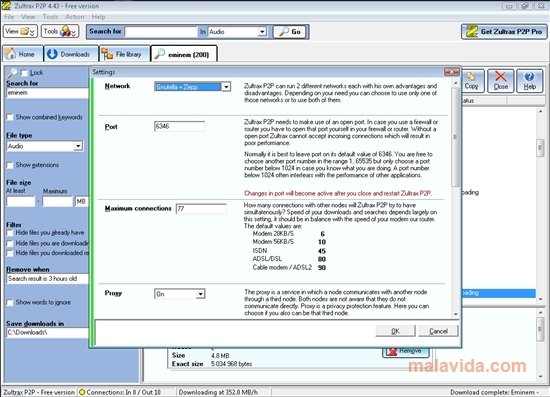Check Hide files you already have
Screen dimensions: 550x397
[x=10, y=233]
